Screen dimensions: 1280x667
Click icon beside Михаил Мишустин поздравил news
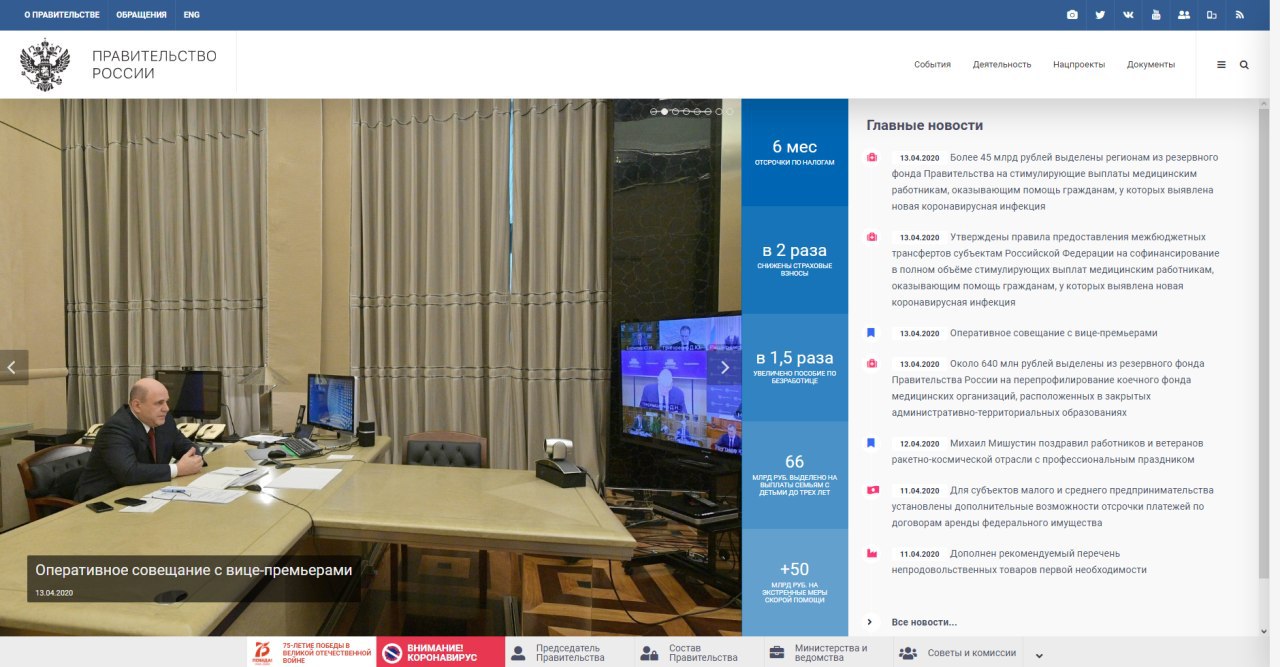[x=871, y=442]
